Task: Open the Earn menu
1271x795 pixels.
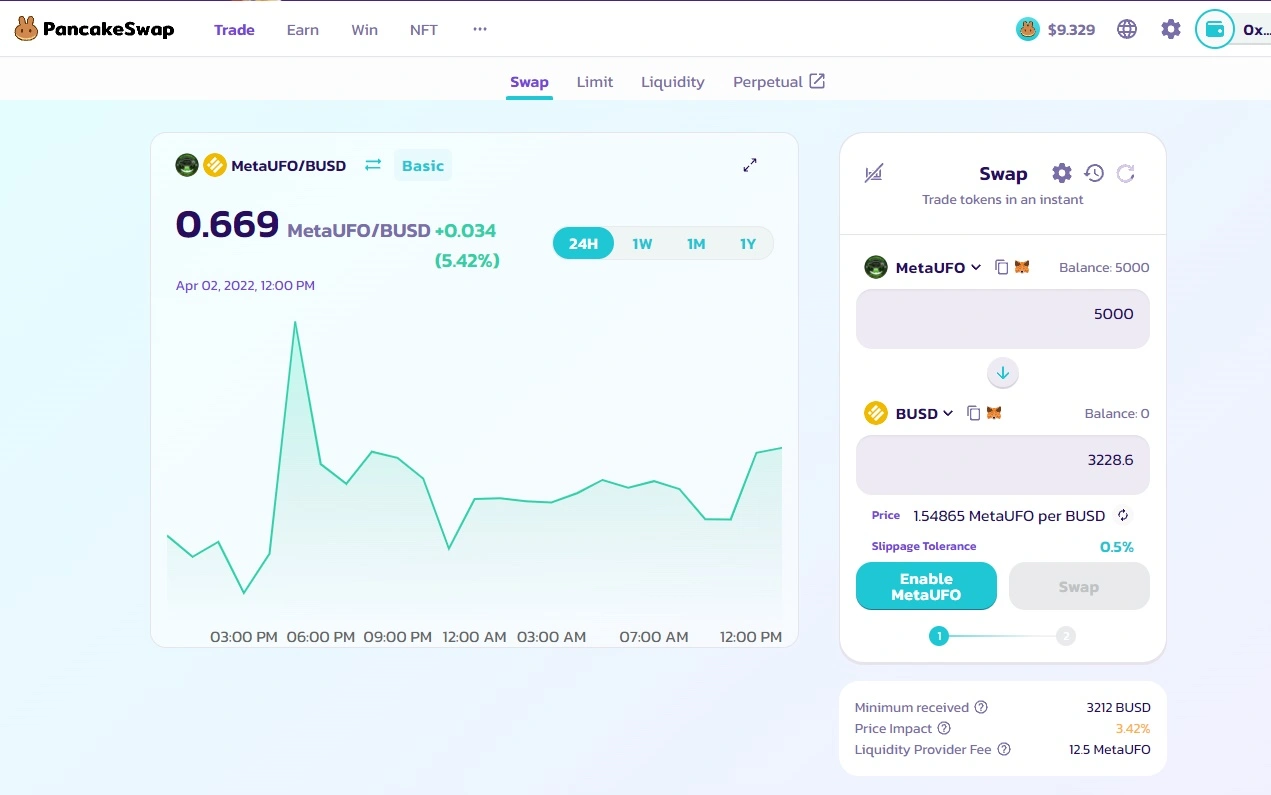Action: pos(303,30)
